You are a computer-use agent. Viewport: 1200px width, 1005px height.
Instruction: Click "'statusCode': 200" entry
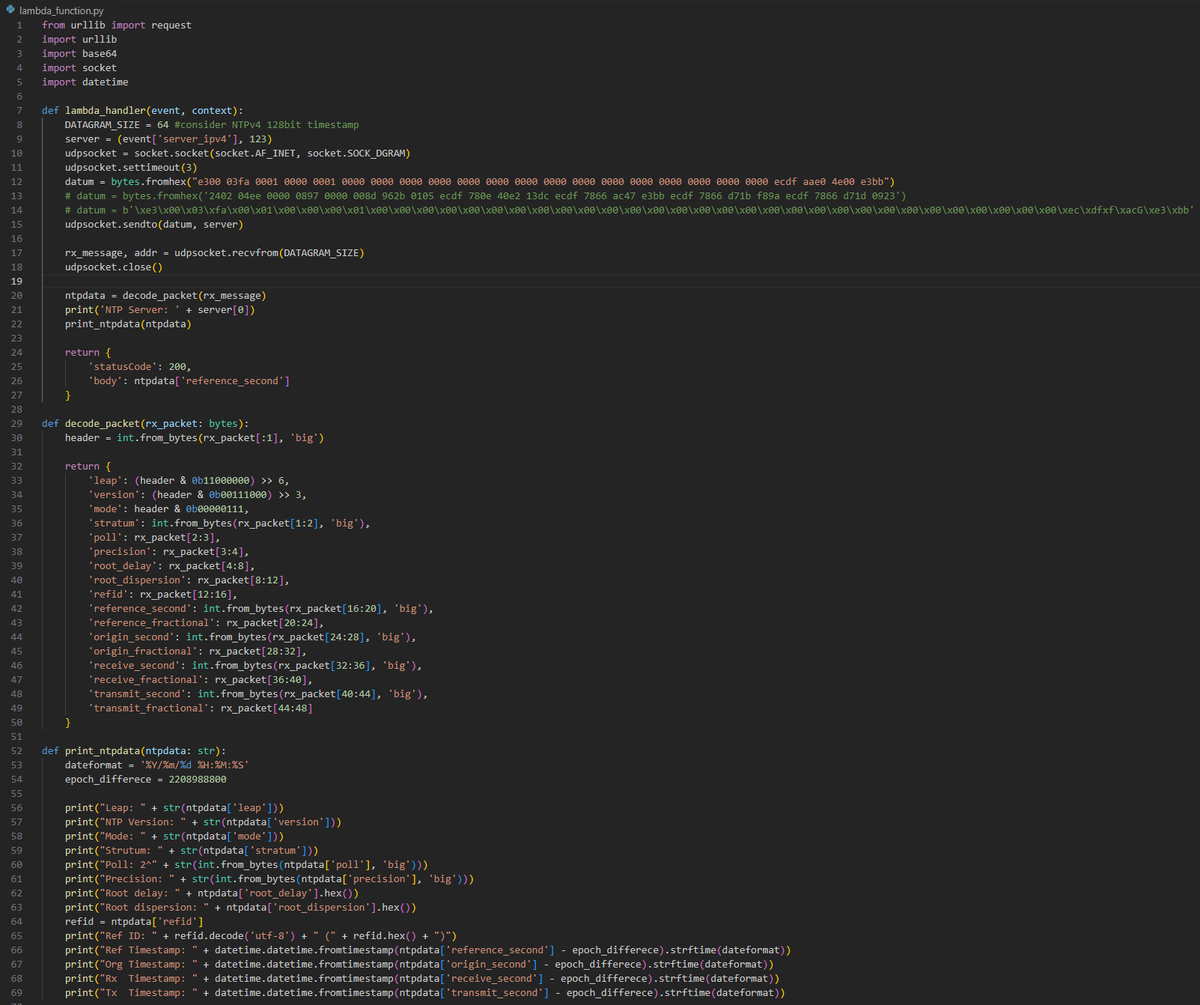(x=140, y=366)
